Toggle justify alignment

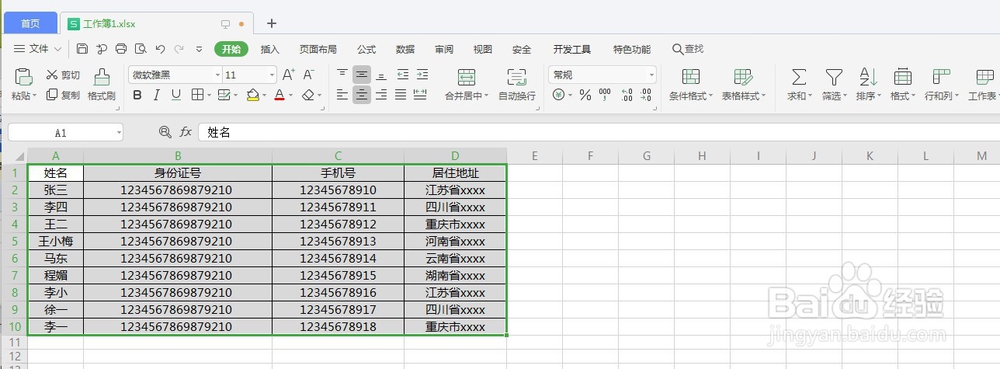pos(401,95)
